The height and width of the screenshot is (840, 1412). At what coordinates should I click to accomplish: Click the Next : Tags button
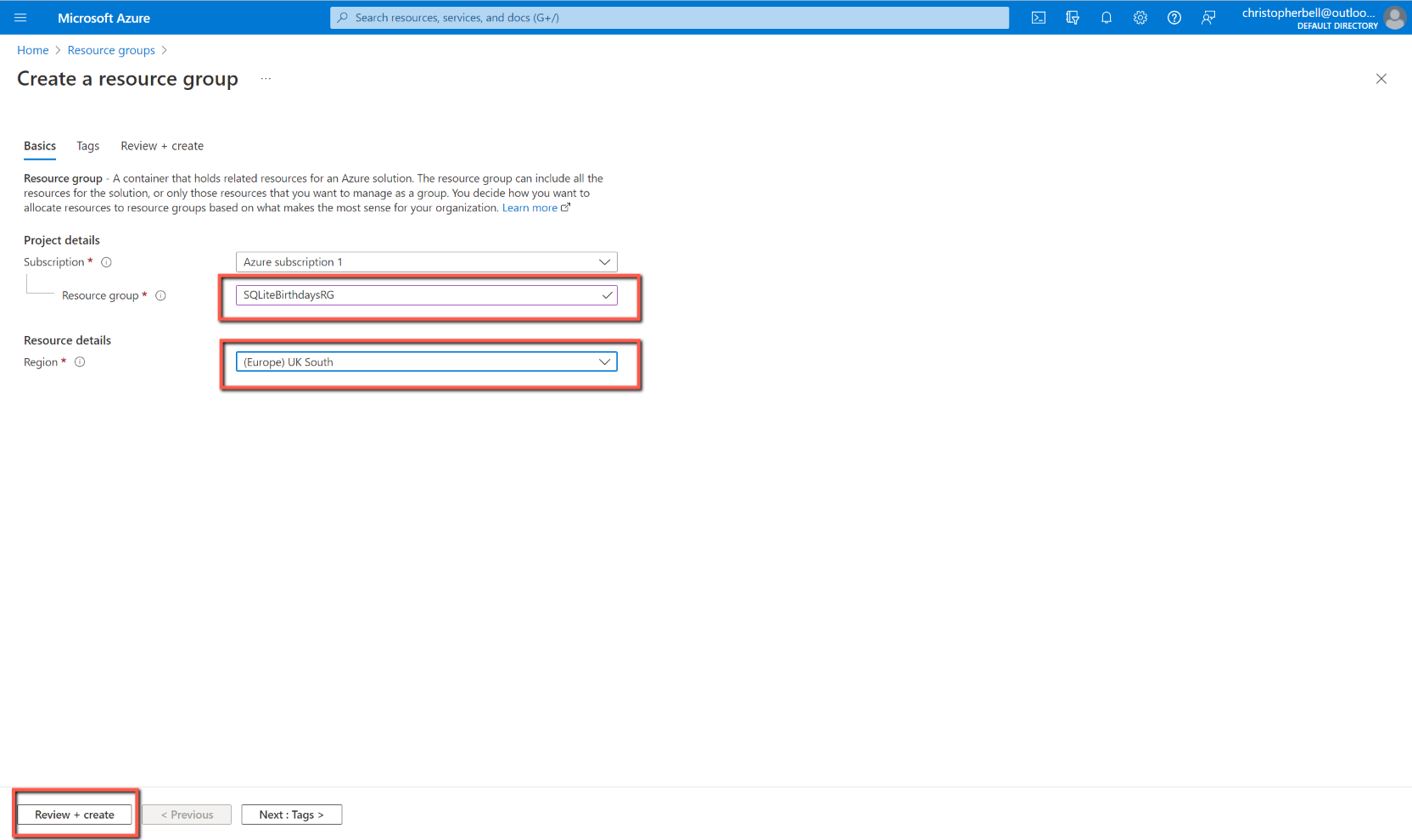(x=291, y=815)
